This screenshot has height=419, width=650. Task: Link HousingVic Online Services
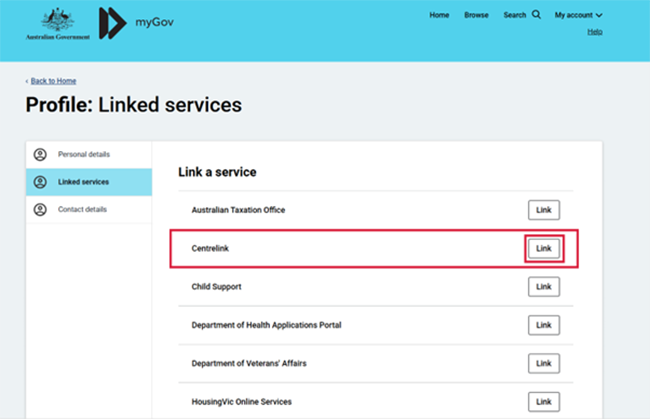(x=543, y=401)
